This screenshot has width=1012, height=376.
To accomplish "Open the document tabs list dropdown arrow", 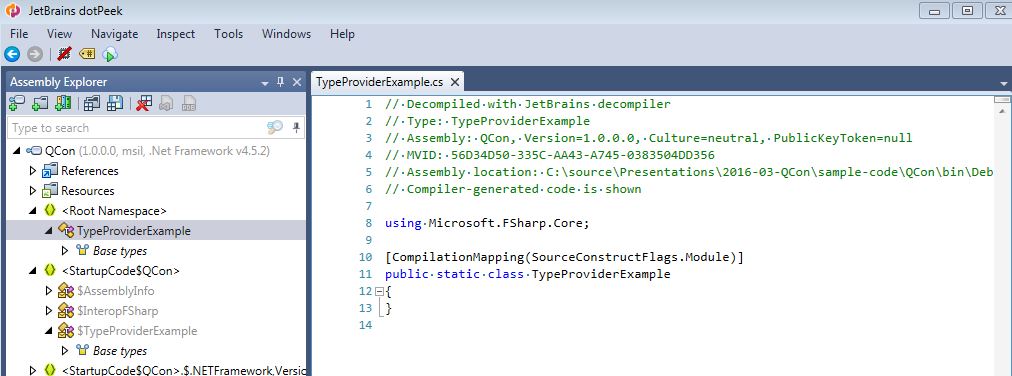I will pyautogui.click(x=1004, y=84).
